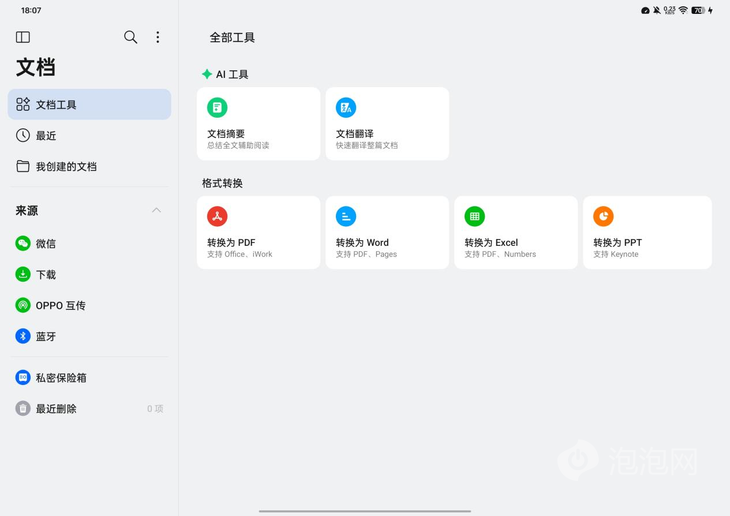Open the 文档摘要 AI tool

click(x=258, y=124)
